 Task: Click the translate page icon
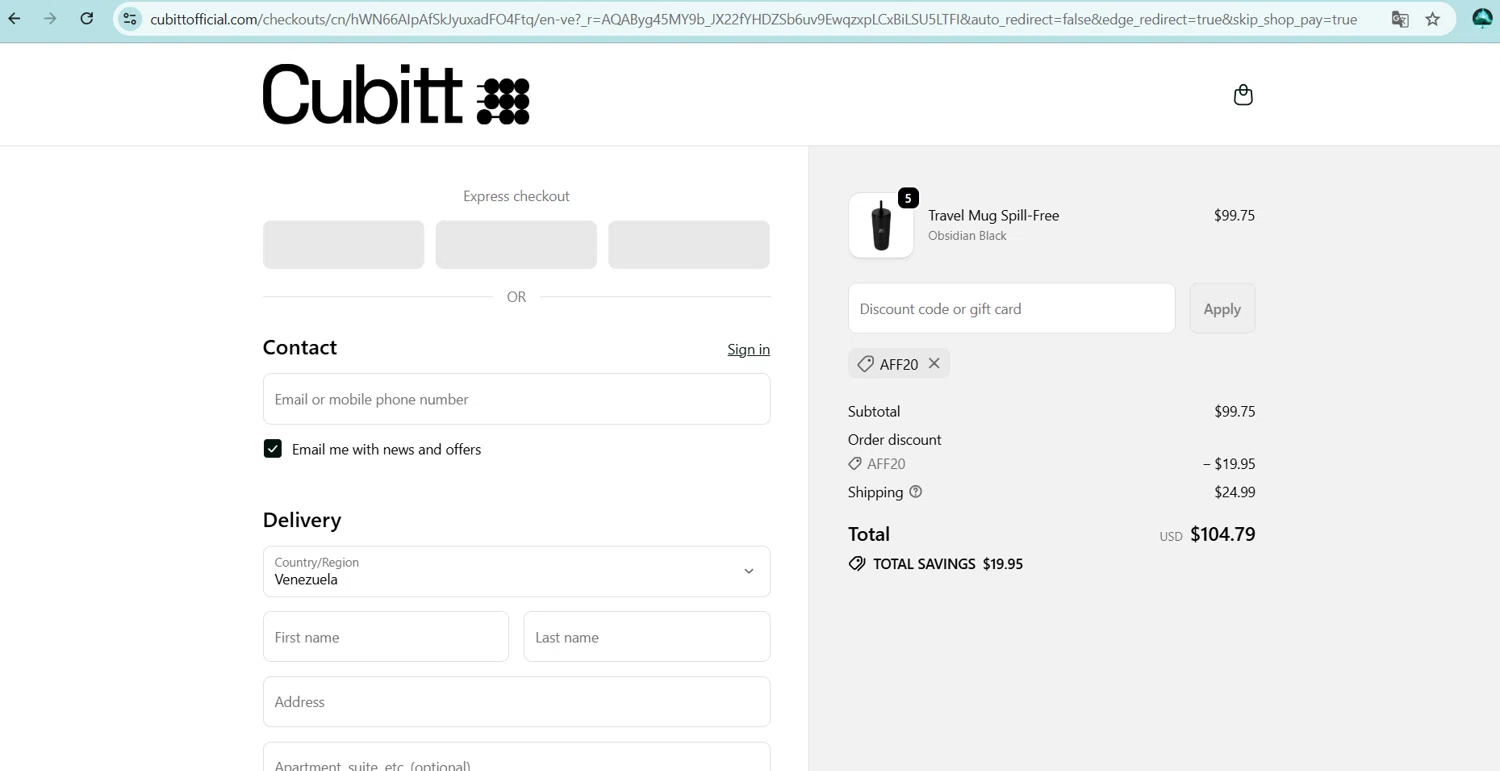pyautogui.click(x=1400, y=19)
